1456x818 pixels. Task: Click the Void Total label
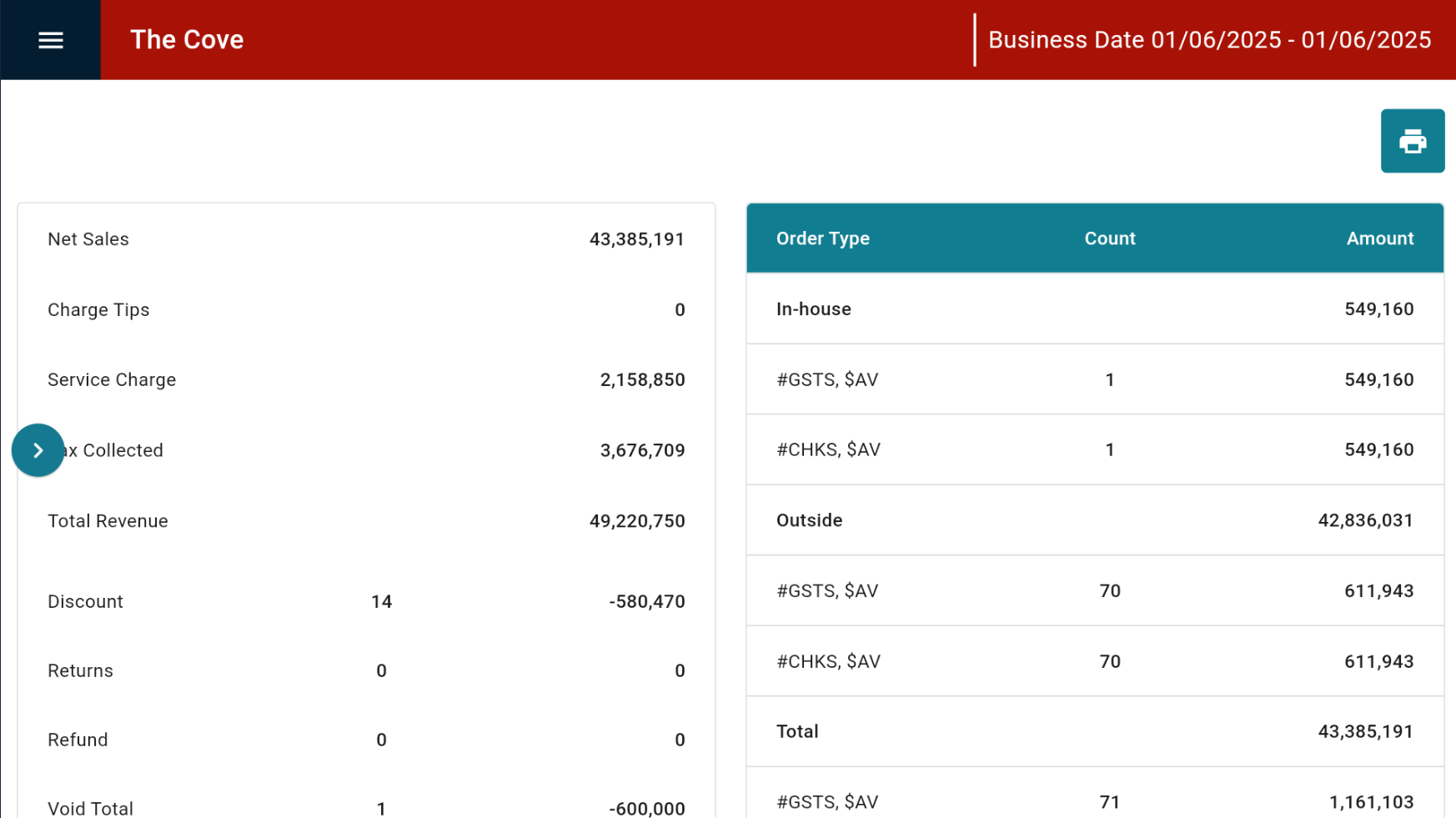pos(90,808)
